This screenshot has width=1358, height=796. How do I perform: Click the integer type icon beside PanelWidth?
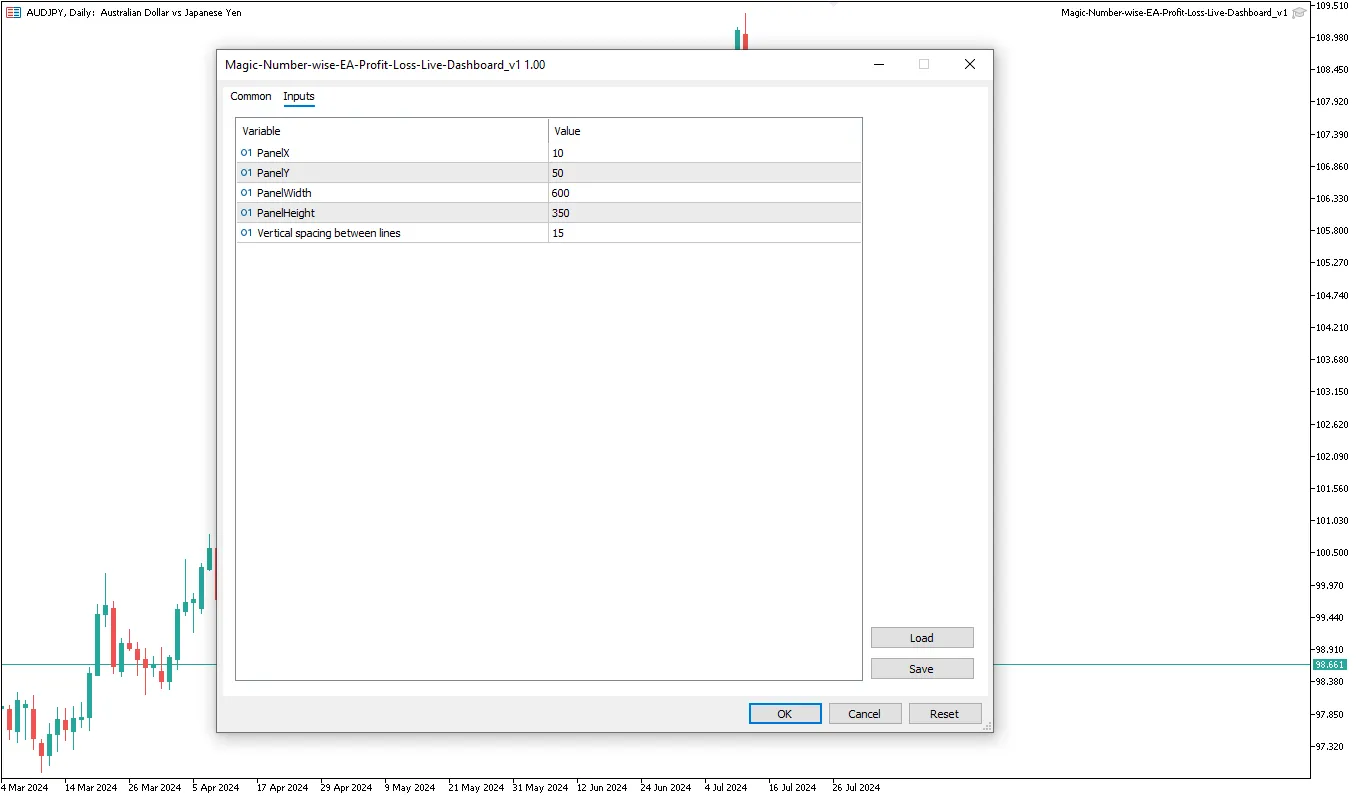pos(246,193)
